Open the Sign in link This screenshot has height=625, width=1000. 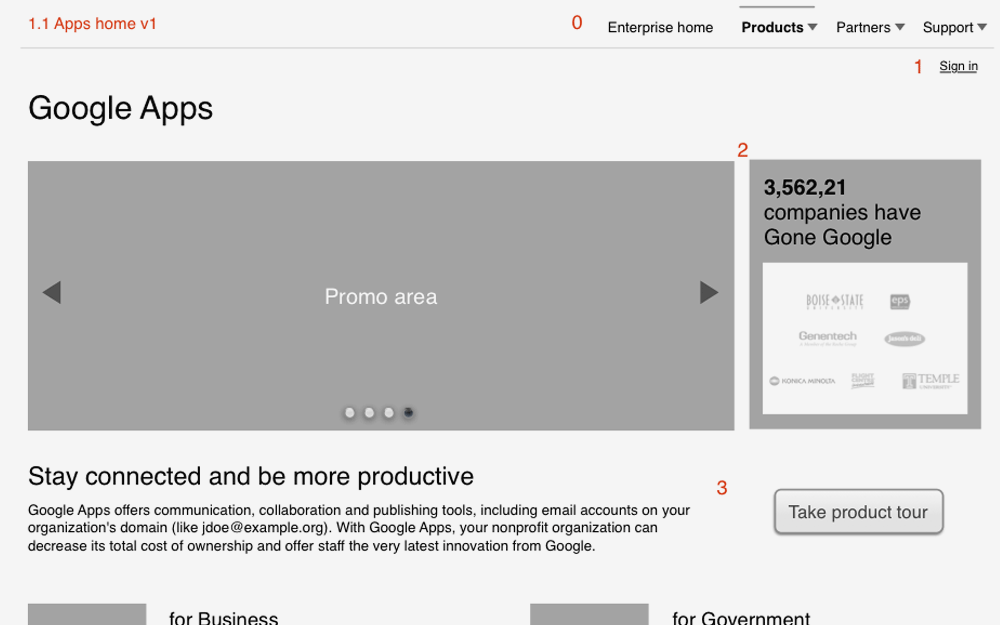[x=958, y=66]
